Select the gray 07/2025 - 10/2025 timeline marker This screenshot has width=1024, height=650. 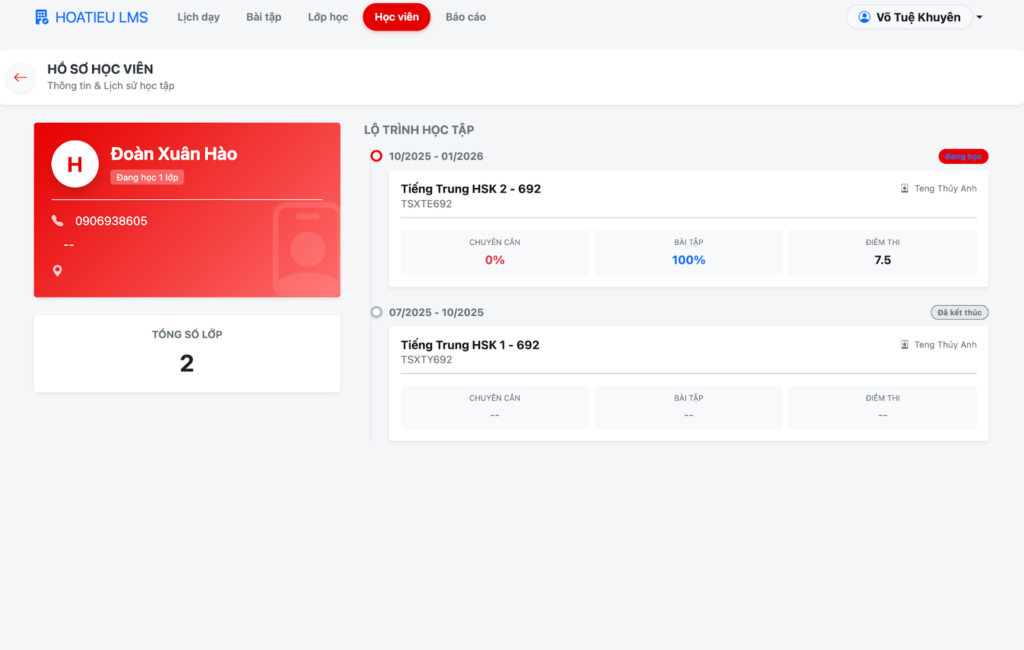click(x=376, y=312)
